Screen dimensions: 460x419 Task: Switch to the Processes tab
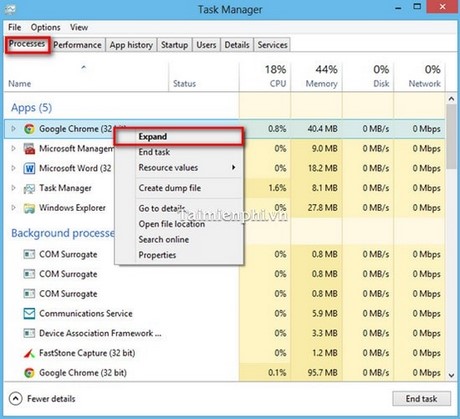(27, 44)
